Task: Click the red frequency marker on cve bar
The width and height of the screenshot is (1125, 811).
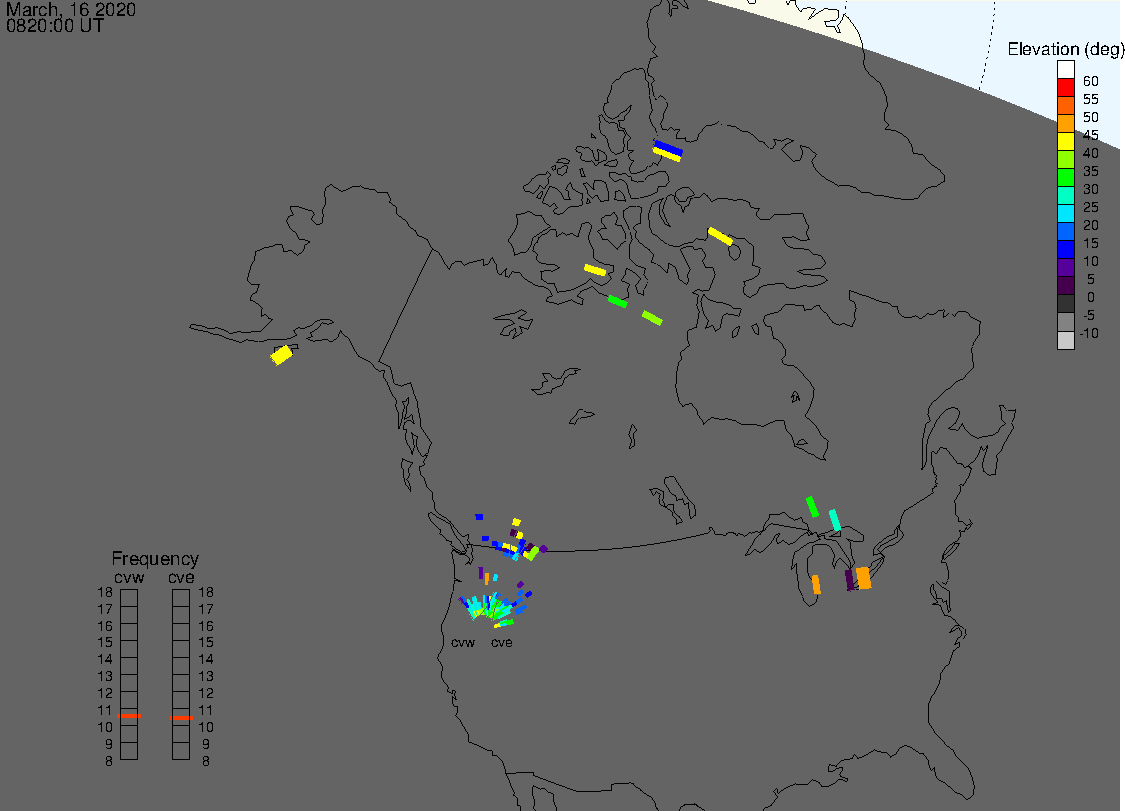Action: (182, 718)
